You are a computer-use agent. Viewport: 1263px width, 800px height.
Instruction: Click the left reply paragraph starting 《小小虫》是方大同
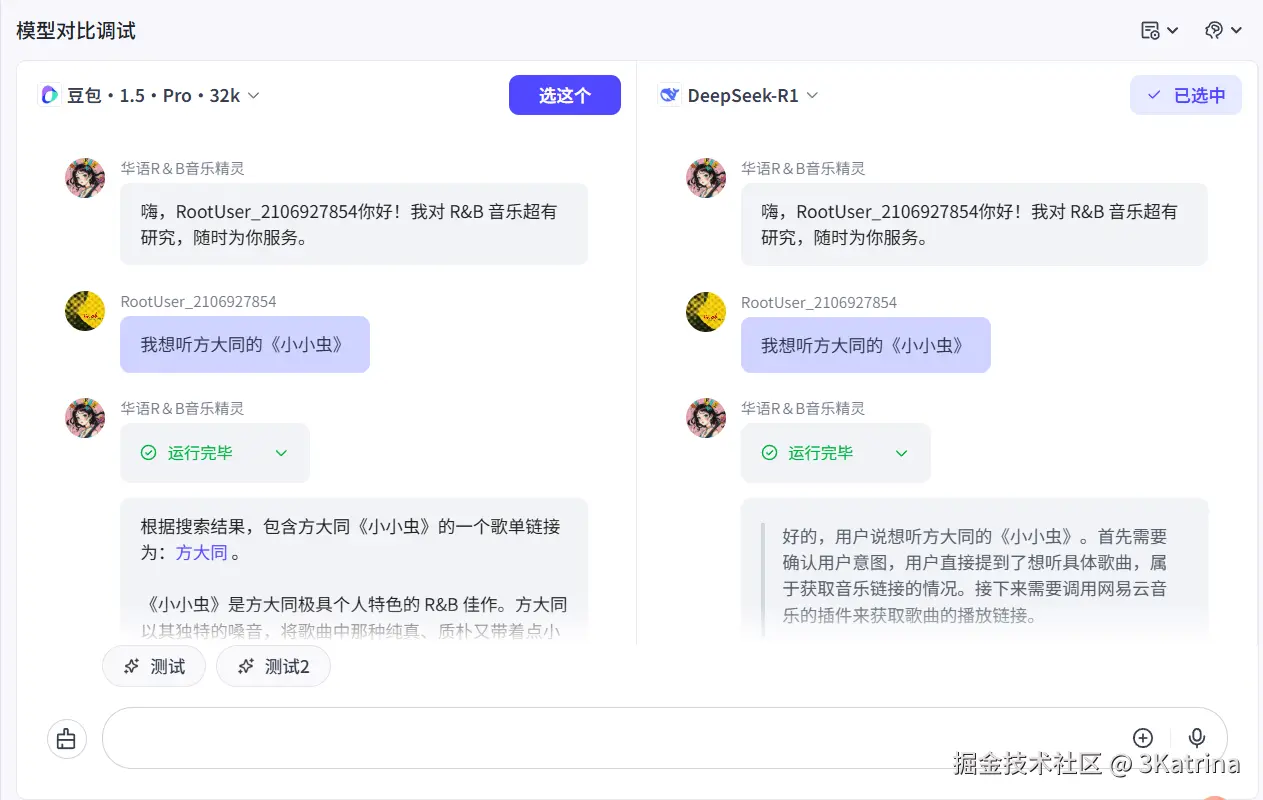(354, 617)
